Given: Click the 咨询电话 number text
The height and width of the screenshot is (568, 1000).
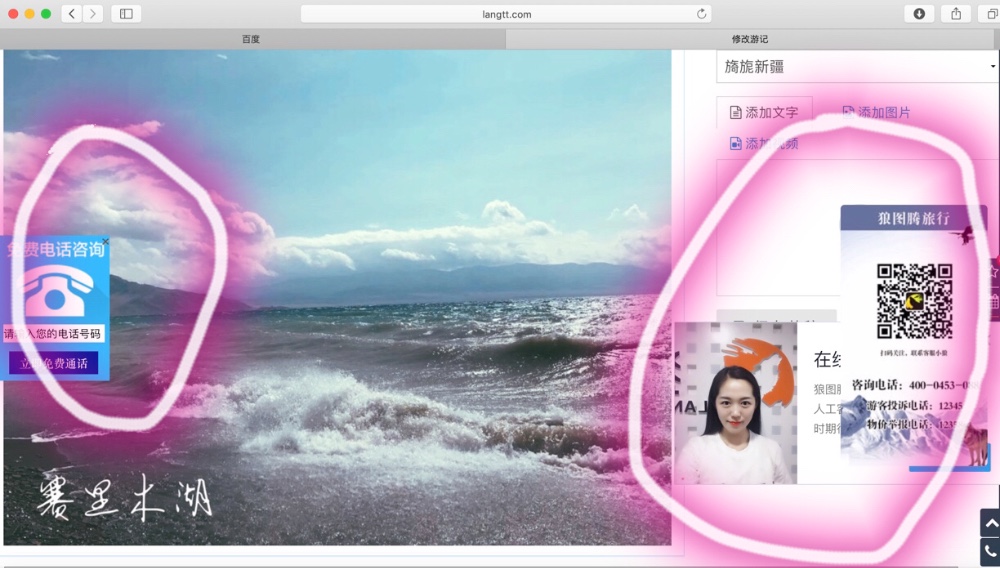Looking at the screenshot, I should [916, 385].
